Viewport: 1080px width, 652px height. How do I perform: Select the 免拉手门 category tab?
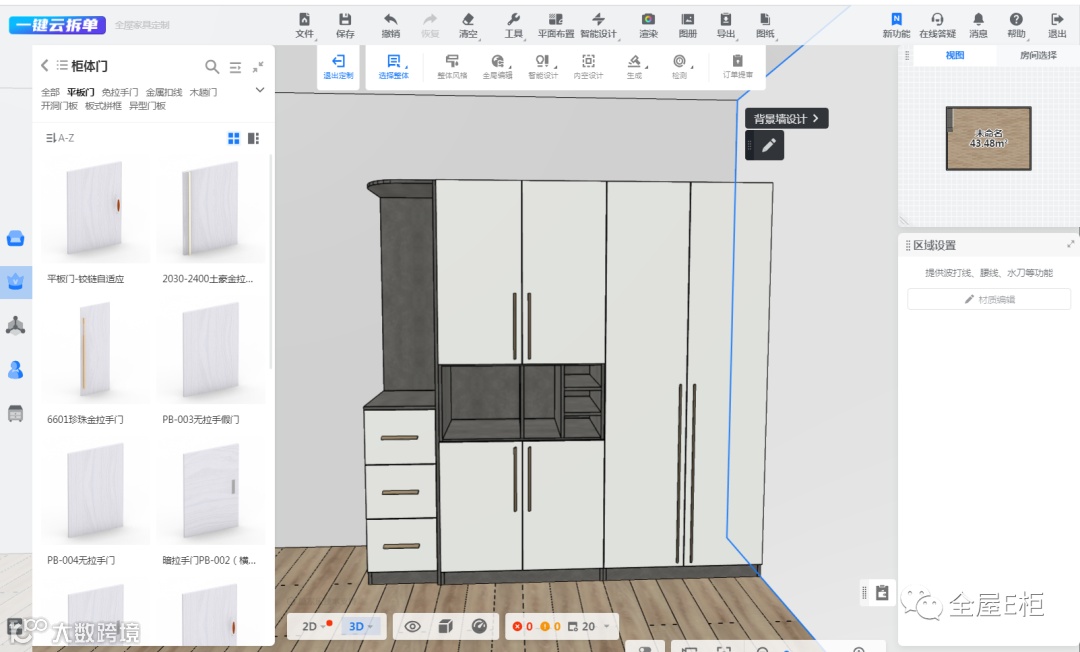pos(120,92)
